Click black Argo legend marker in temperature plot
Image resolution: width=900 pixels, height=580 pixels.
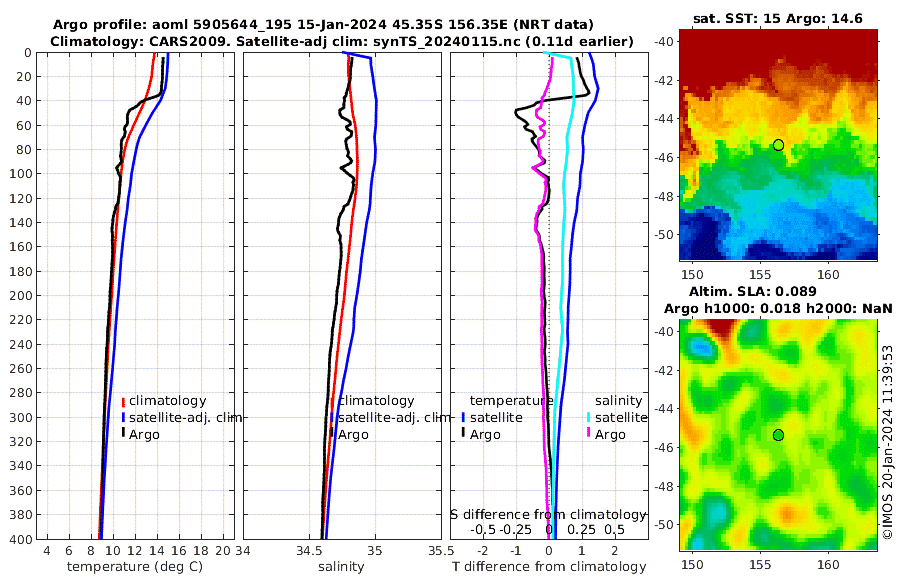point(123,434)
